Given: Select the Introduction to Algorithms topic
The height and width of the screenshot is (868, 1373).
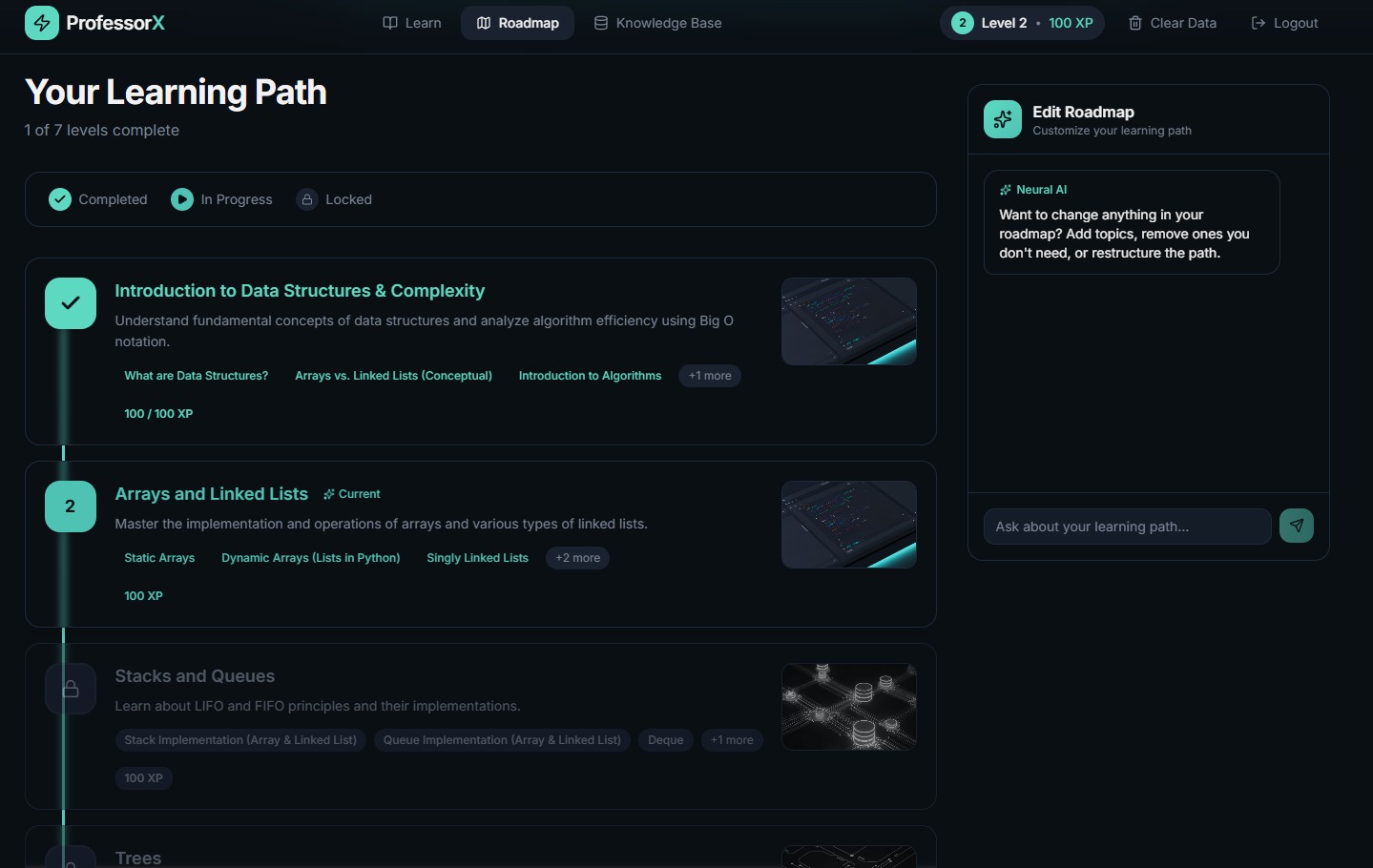Looking at the screenshot, I should [590, 376].
